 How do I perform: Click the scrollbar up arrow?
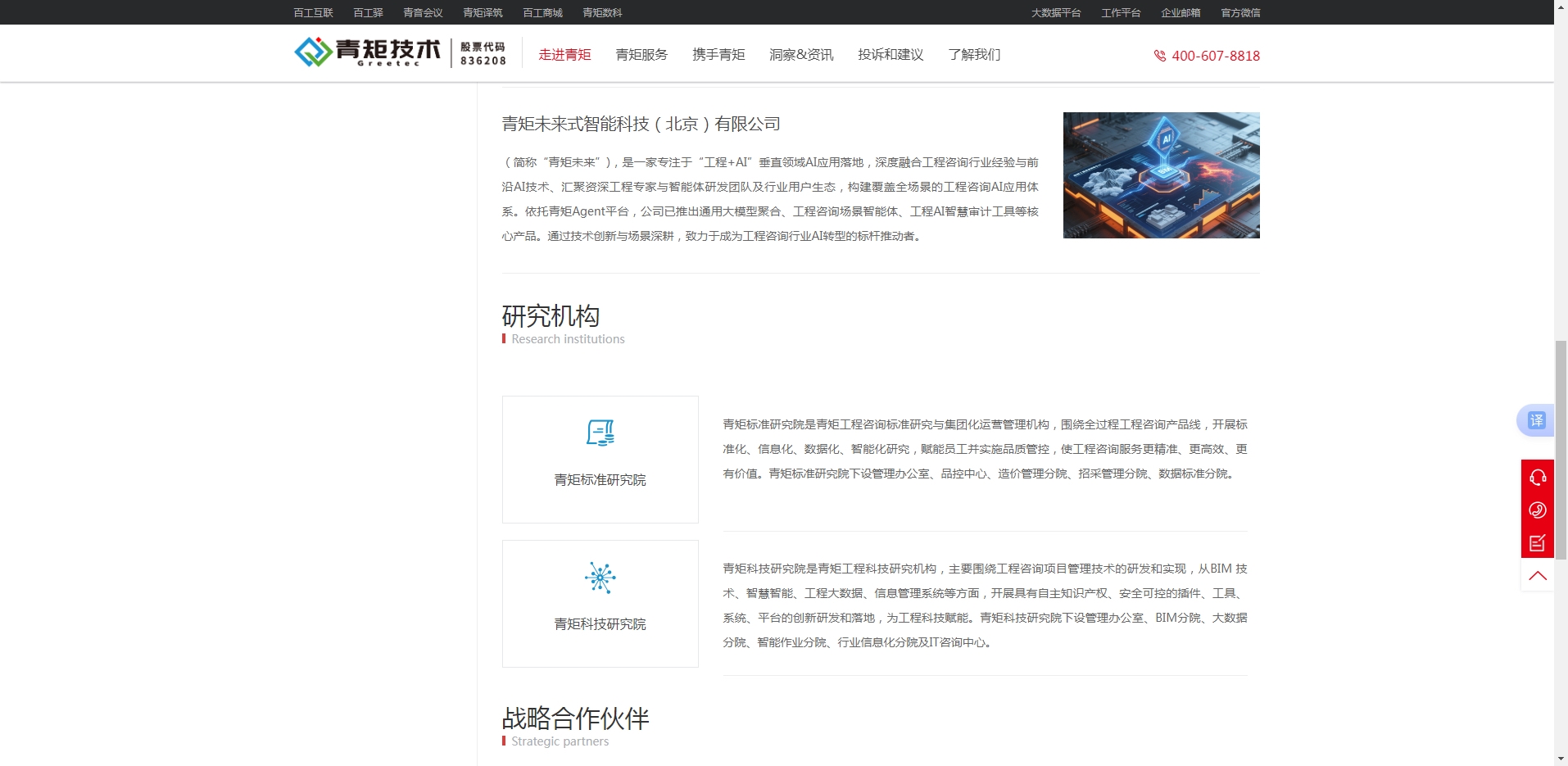coord(1561,7)
